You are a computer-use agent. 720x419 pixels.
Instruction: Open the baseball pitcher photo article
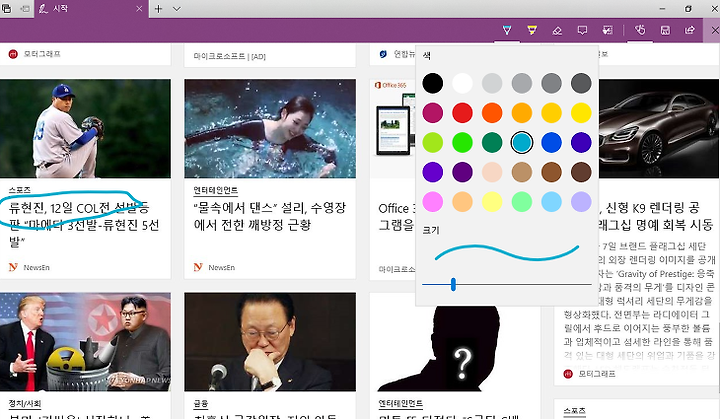pyautogui.click(x=85, y=129)
